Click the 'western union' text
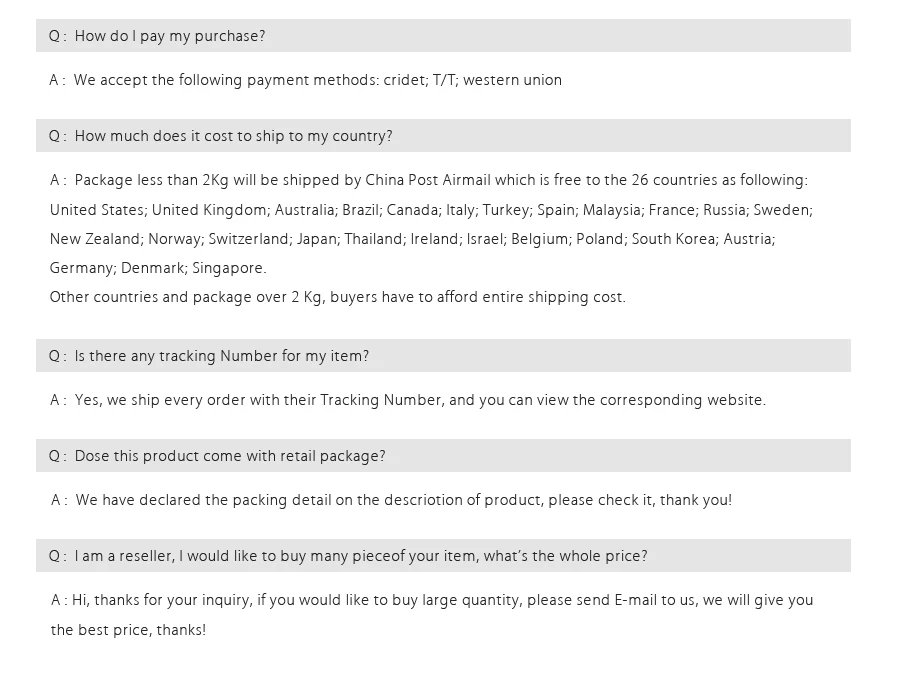 coord(512,80)
